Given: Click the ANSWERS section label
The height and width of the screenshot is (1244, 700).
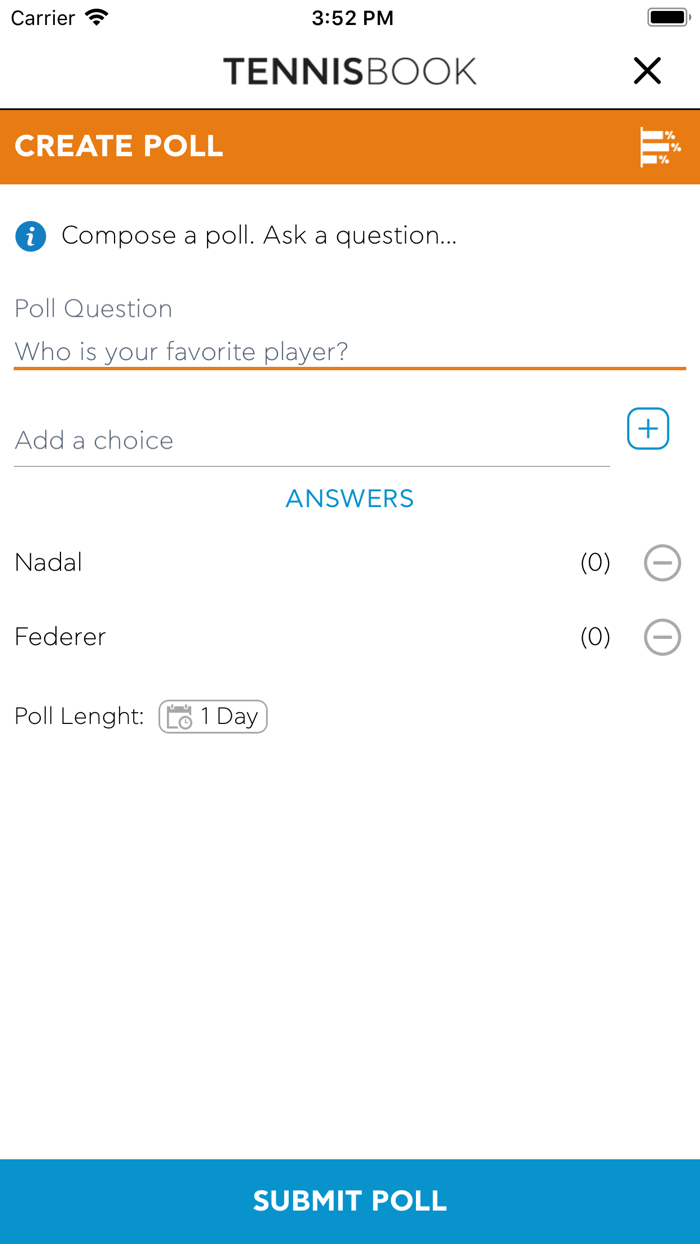Looking at the screenshot, I should click(350, 498).
